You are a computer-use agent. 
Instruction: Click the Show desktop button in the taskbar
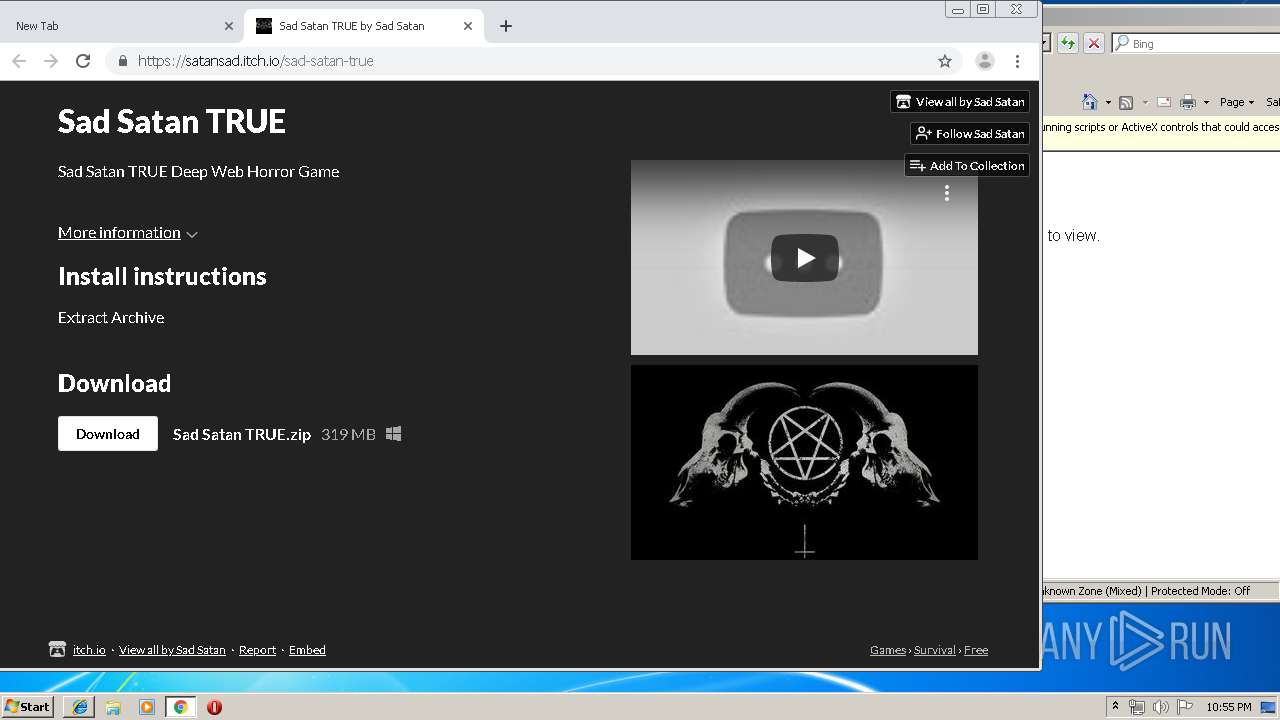(1269, 707)
